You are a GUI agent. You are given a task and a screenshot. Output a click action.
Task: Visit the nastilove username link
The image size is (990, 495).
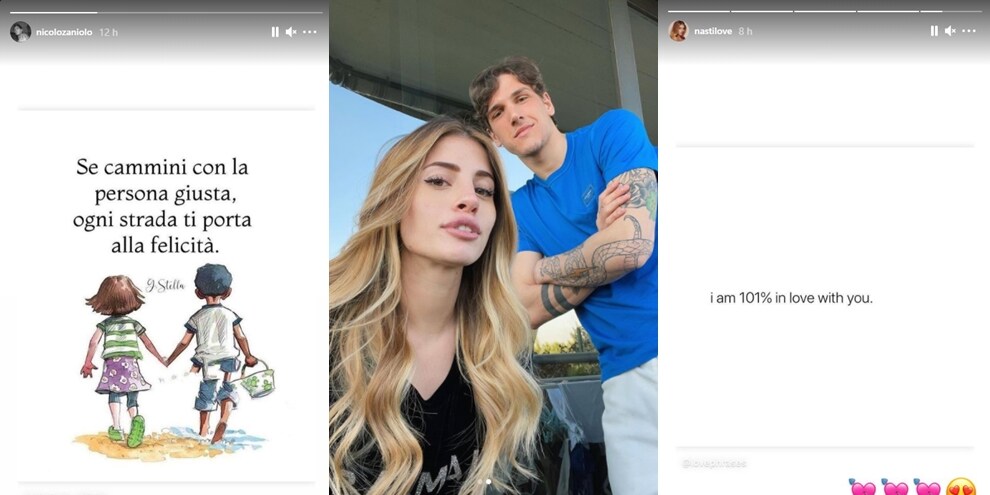pyautogui.click(x=714, y=31)
